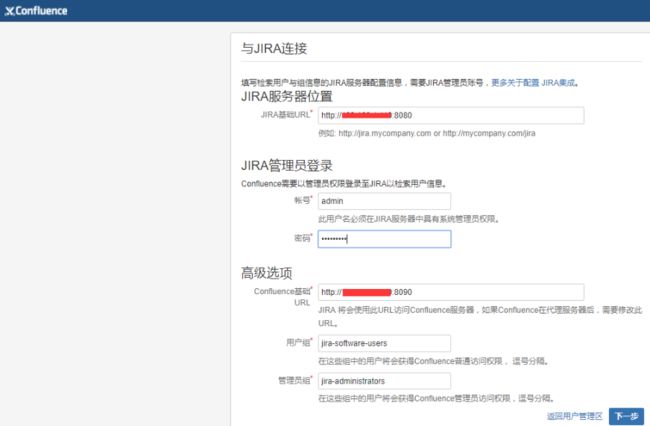Click the 管理员组 field label
The image size is (650, 426).
(293, 381)
